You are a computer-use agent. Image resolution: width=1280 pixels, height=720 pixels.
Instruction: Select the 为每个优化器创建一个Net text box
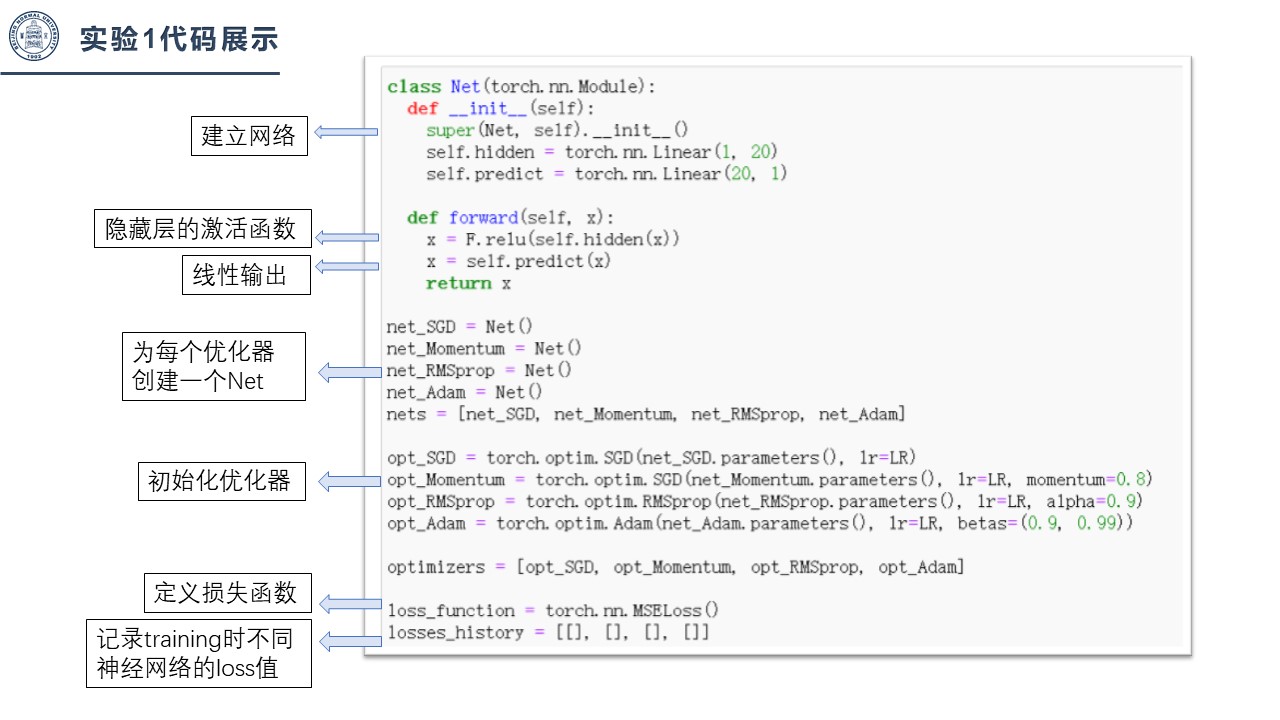tap(214, 367)
